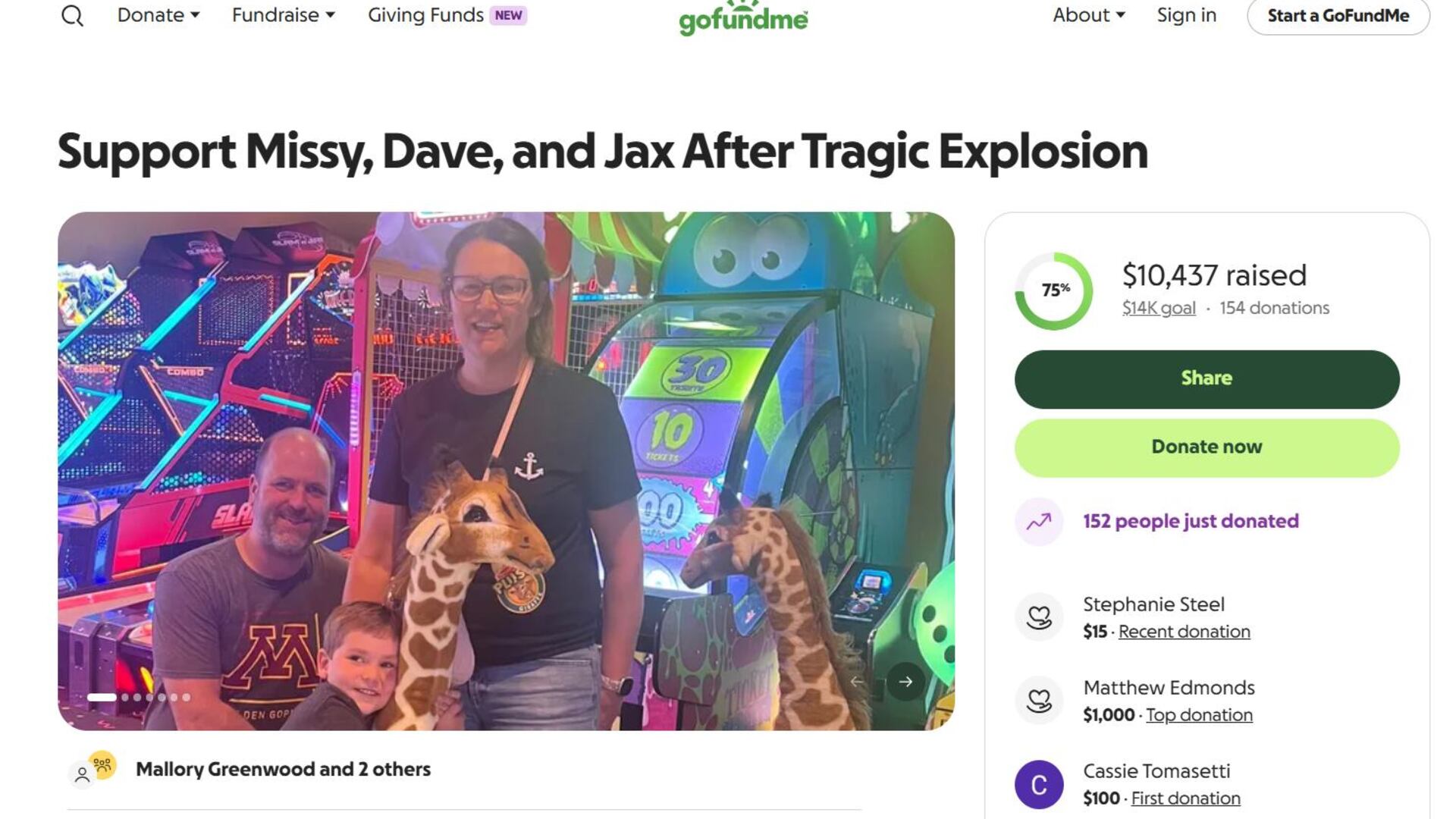
Task: Go to next photo with arrow
Action: pos(905,682)
